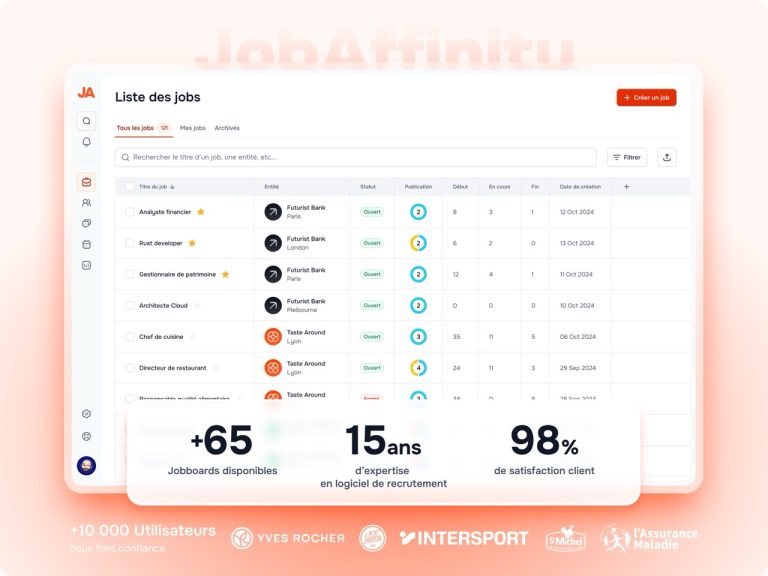The height and width of the screenshot is (576, 768).
Task: Click Futurist Bank logo in Gestionnaire de patrimoine row
Action: pyautogui.click(x=273, y=274)
